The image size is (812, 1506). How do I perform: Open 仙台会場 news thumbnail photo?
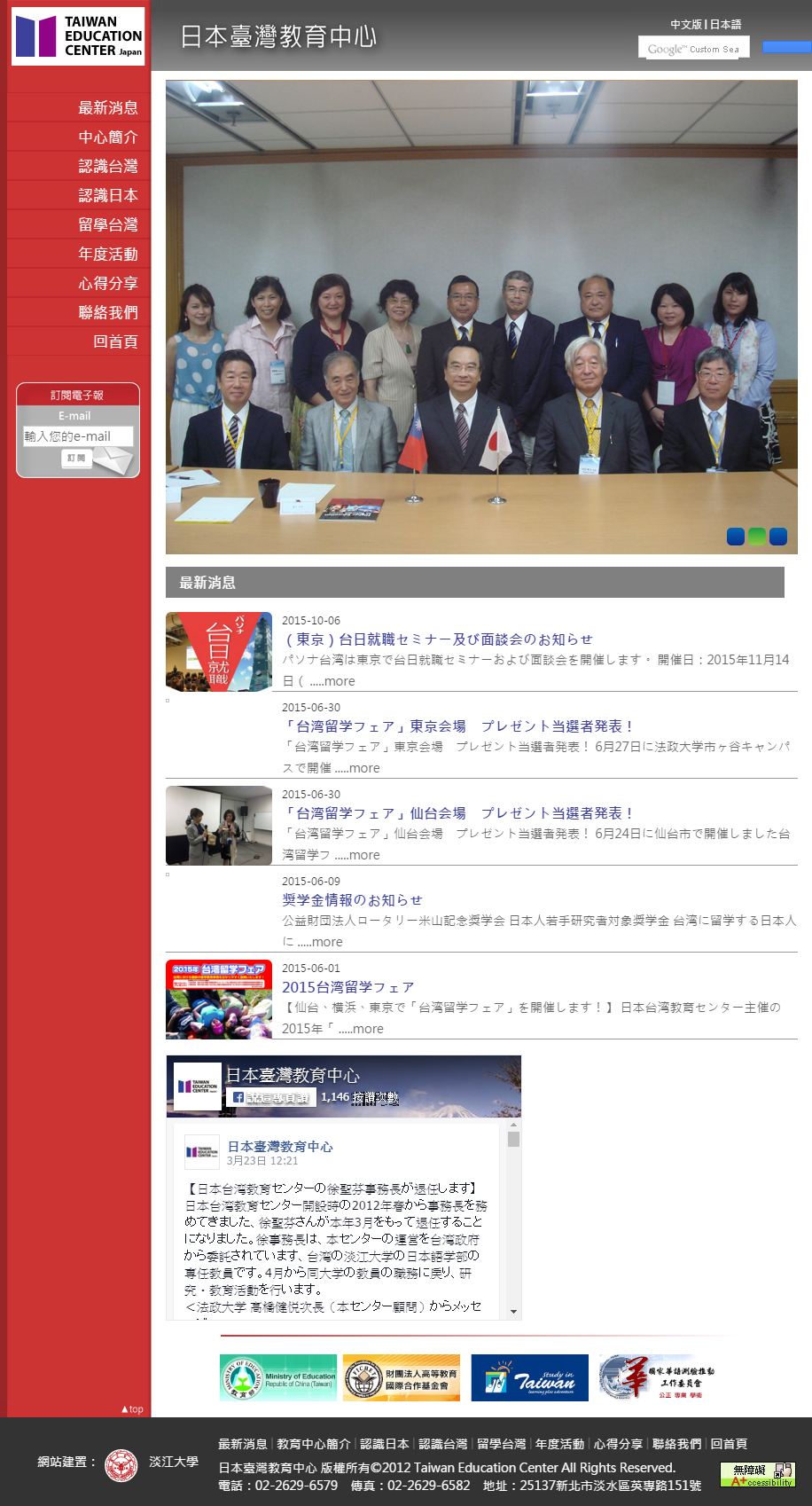(219, 826)
